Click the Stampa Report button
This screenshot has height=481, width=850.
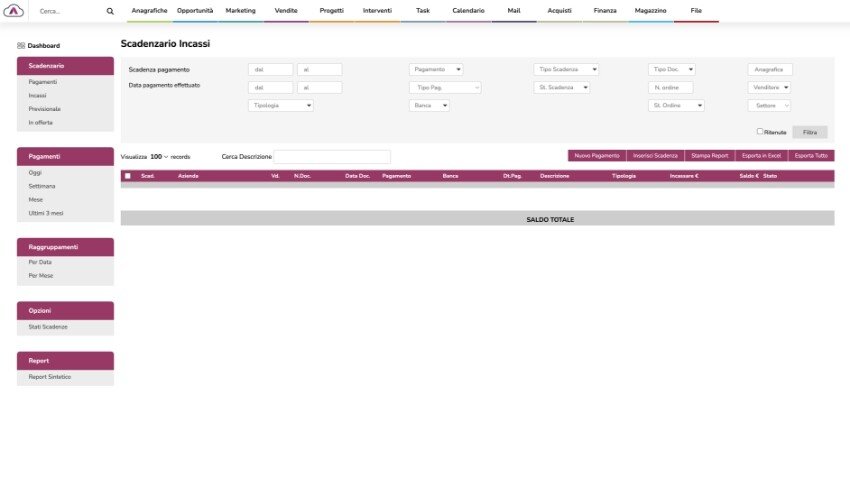(709, 156)
